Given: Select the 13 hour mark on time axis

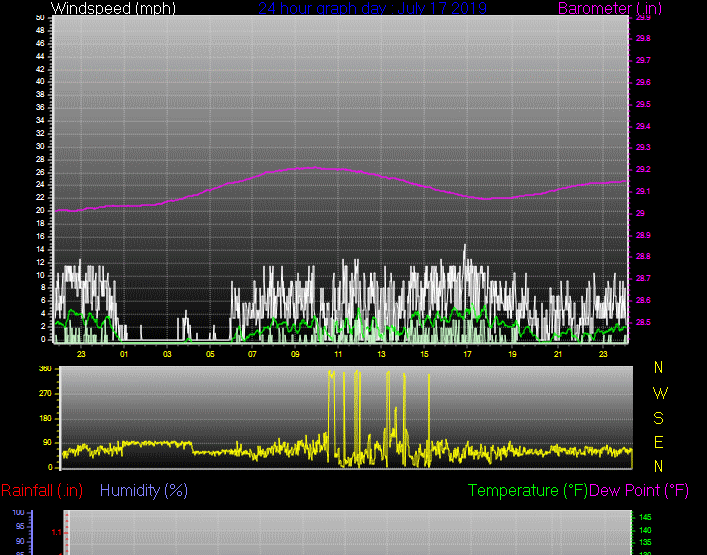Looking at the screenshot, I should pyautogui.click(x=381, y=354).
